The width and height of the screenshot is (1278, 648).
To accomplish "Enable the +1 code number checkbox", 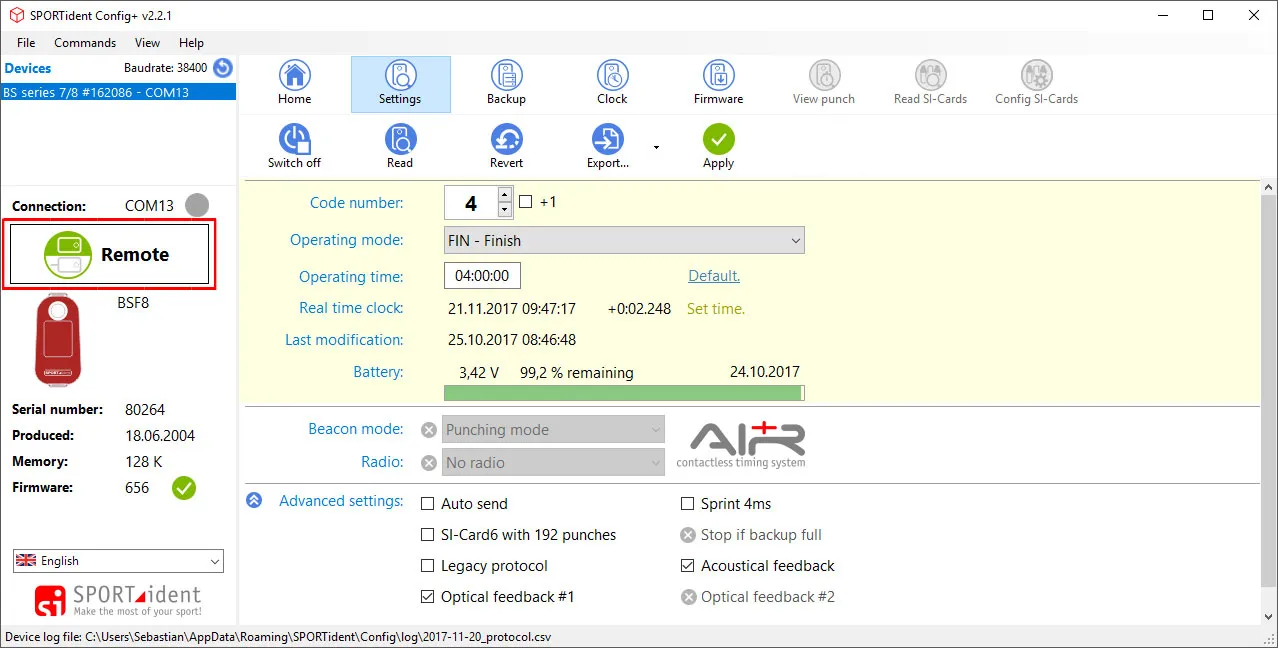I will [x=526, y=202].
